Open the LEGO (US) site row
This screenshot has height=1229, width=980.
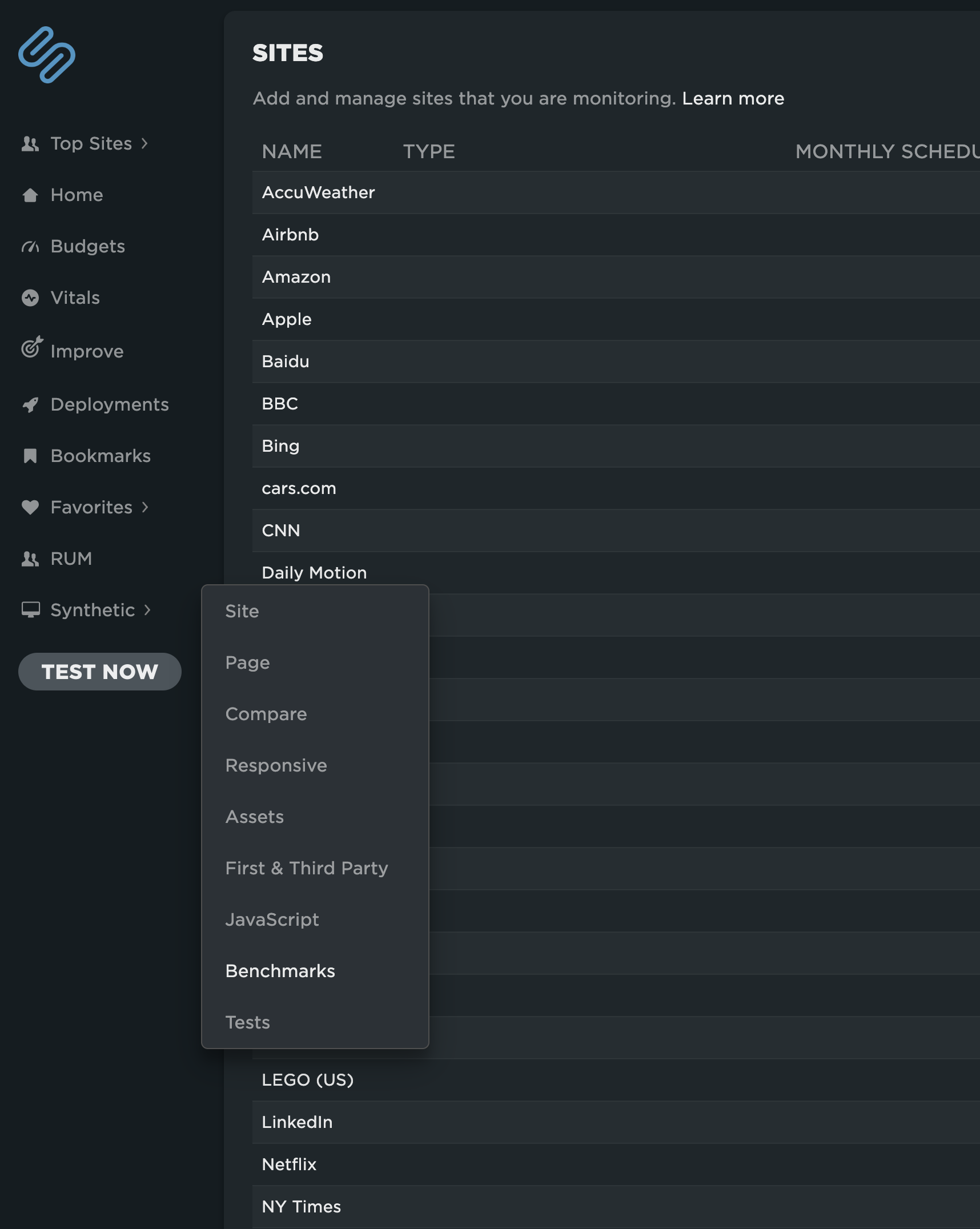[616, 1080]
